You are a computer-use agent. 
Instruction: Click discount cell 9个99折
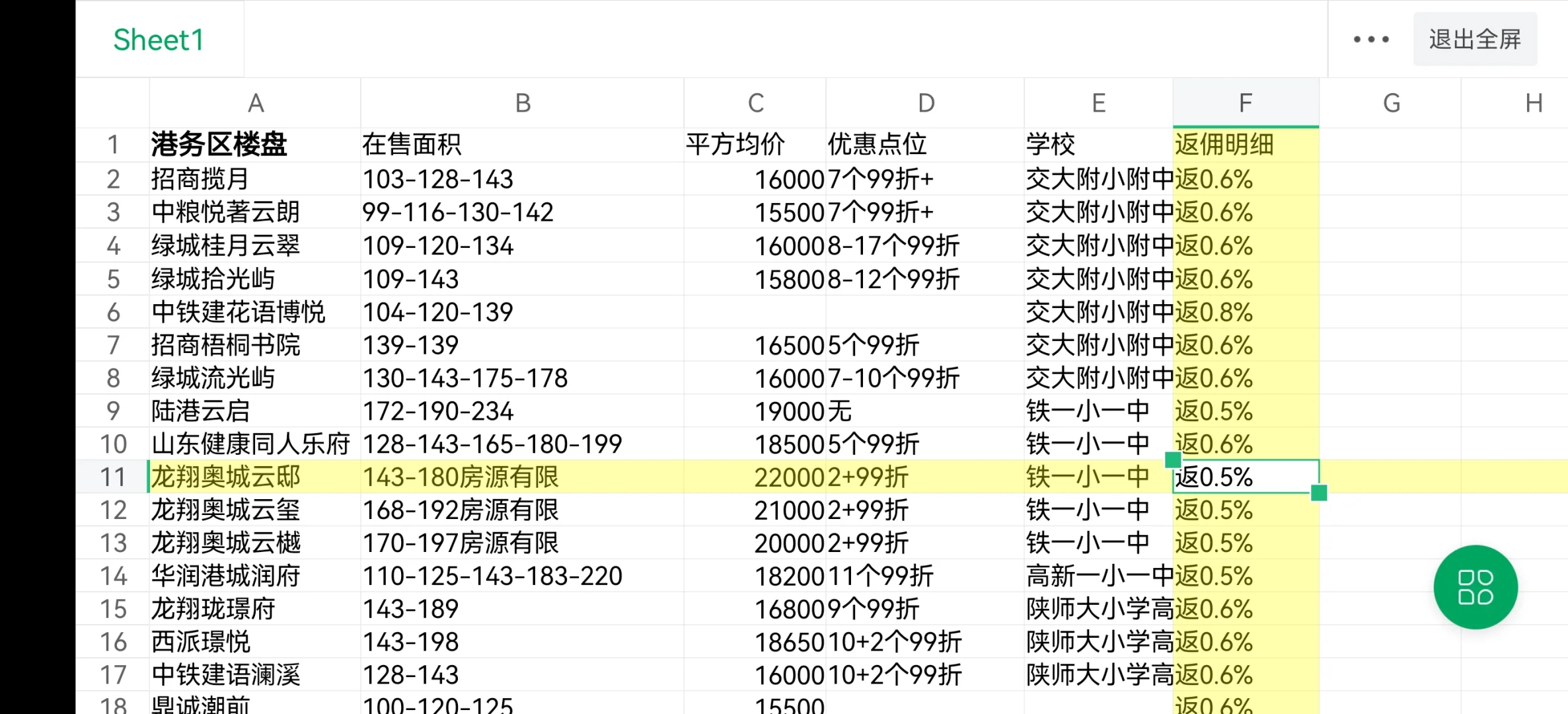coord(925,609)
